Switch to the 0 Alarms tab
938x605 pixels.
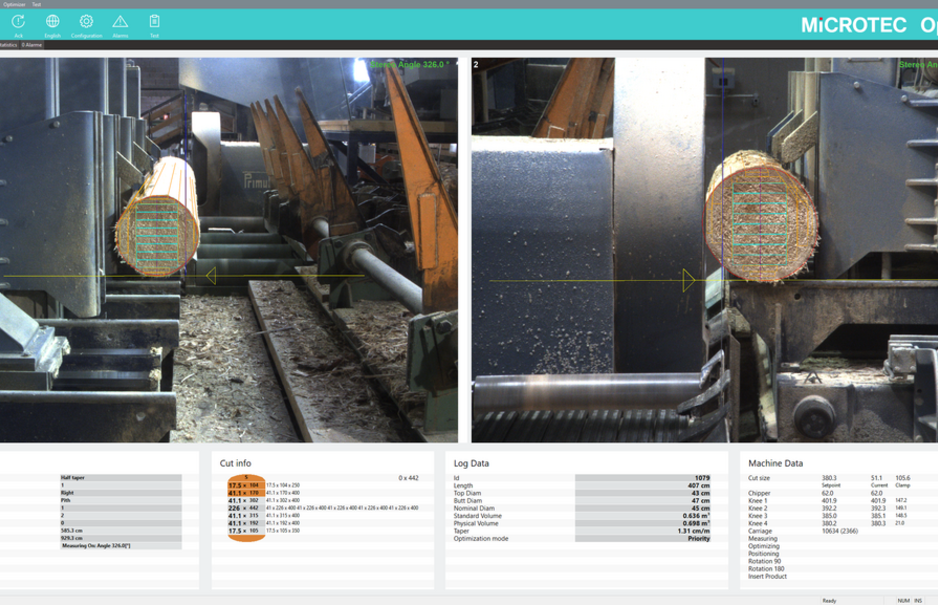pyautogui.click(x=32, y=45)
